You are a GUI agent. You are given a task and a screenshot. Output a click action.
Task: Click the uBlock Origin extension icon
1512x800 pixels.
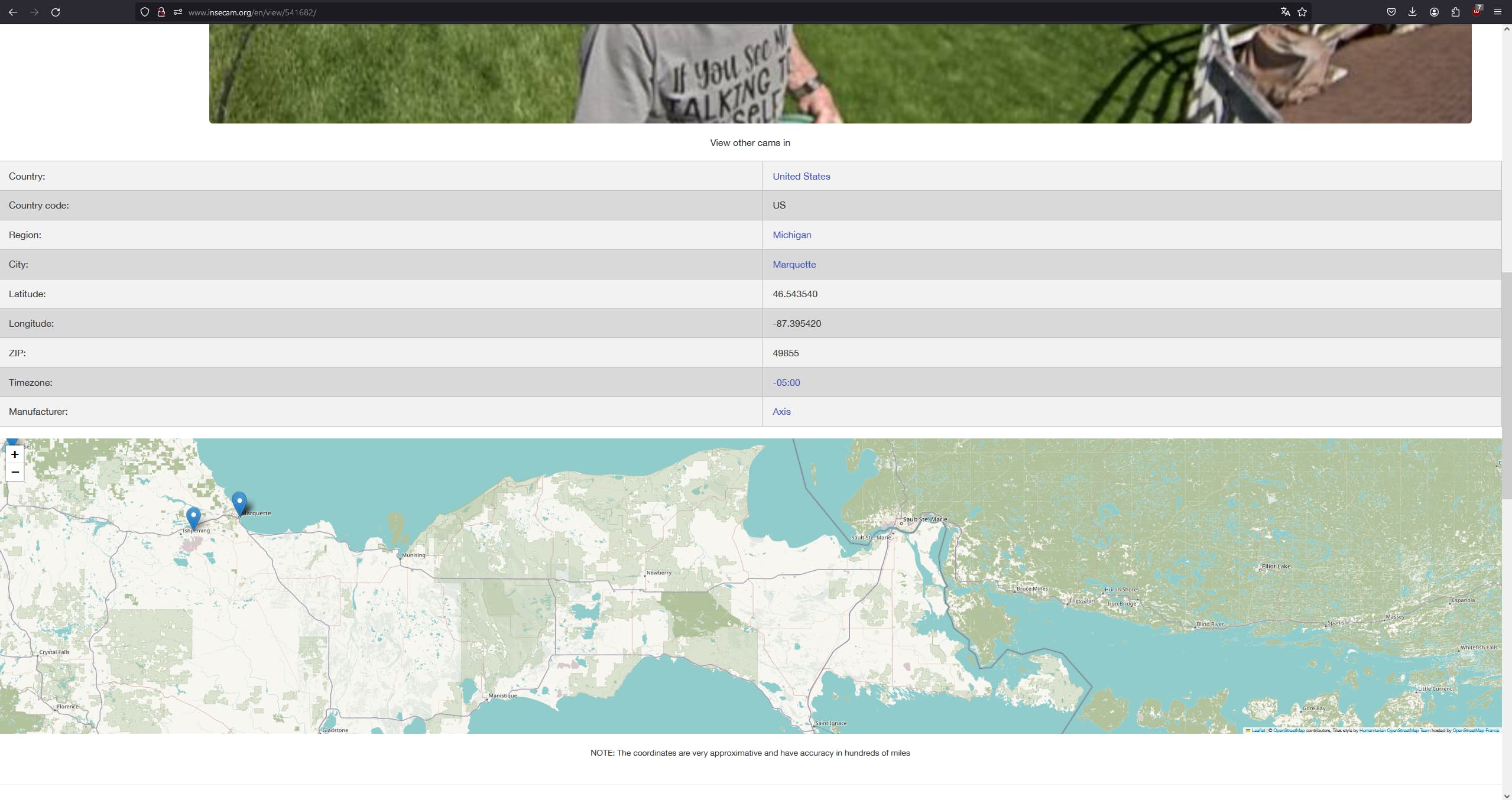click(1477, 12)
